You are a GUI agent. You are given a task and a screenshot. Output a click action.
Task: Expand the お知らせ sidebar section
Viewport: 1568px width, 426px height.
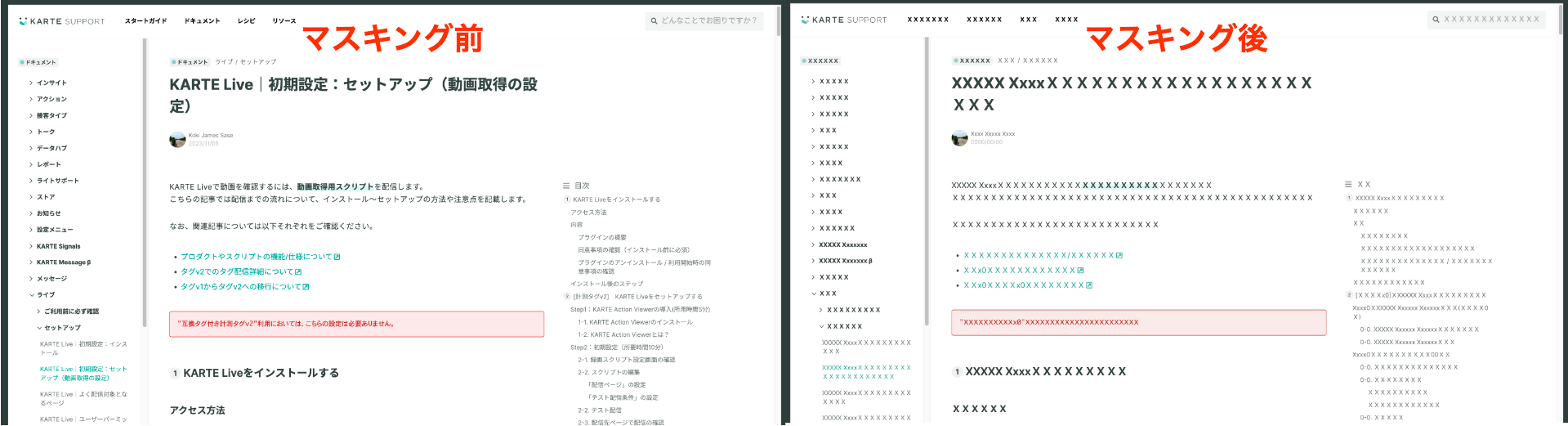click(45, 213)
